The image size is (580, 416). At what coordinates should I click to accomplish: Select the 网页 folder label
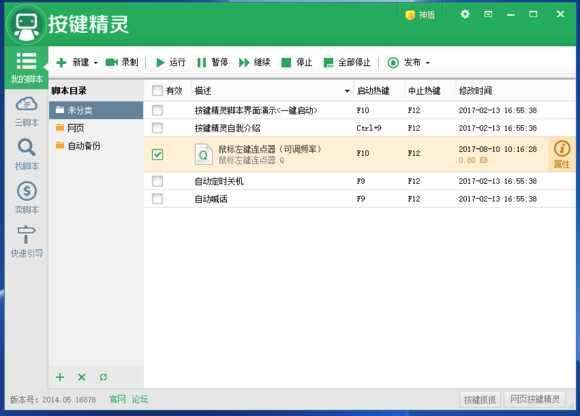(x=75, y=128)
